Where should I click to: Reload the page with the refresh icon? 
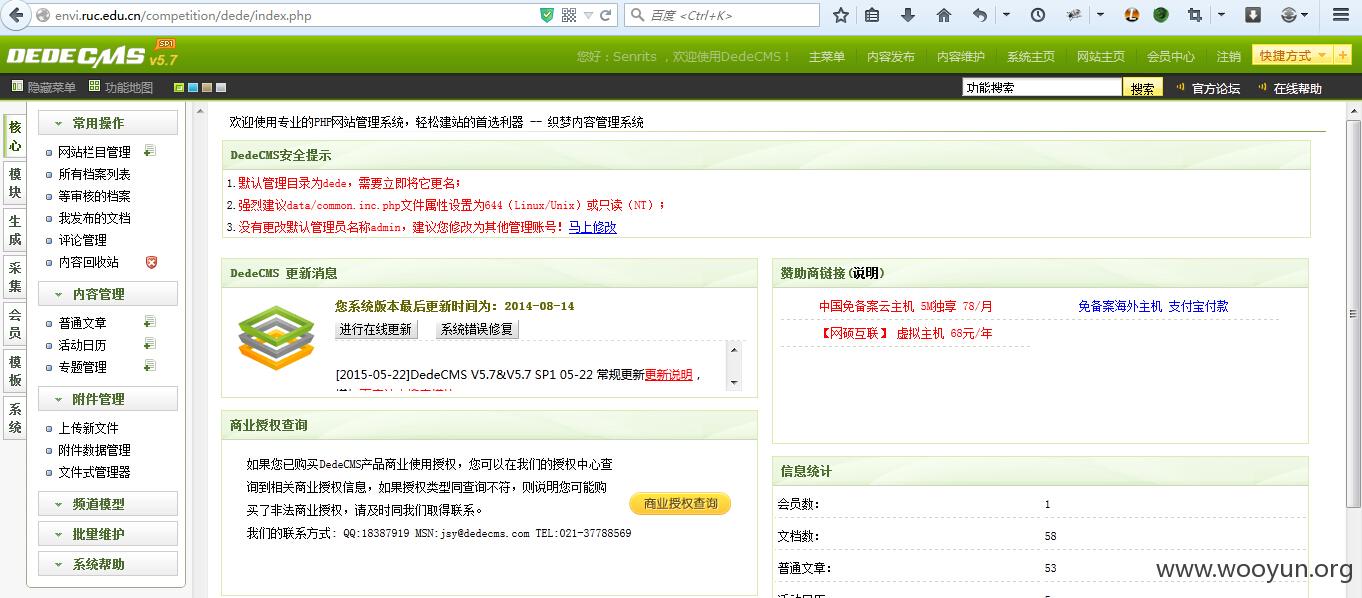click(606, 15)
